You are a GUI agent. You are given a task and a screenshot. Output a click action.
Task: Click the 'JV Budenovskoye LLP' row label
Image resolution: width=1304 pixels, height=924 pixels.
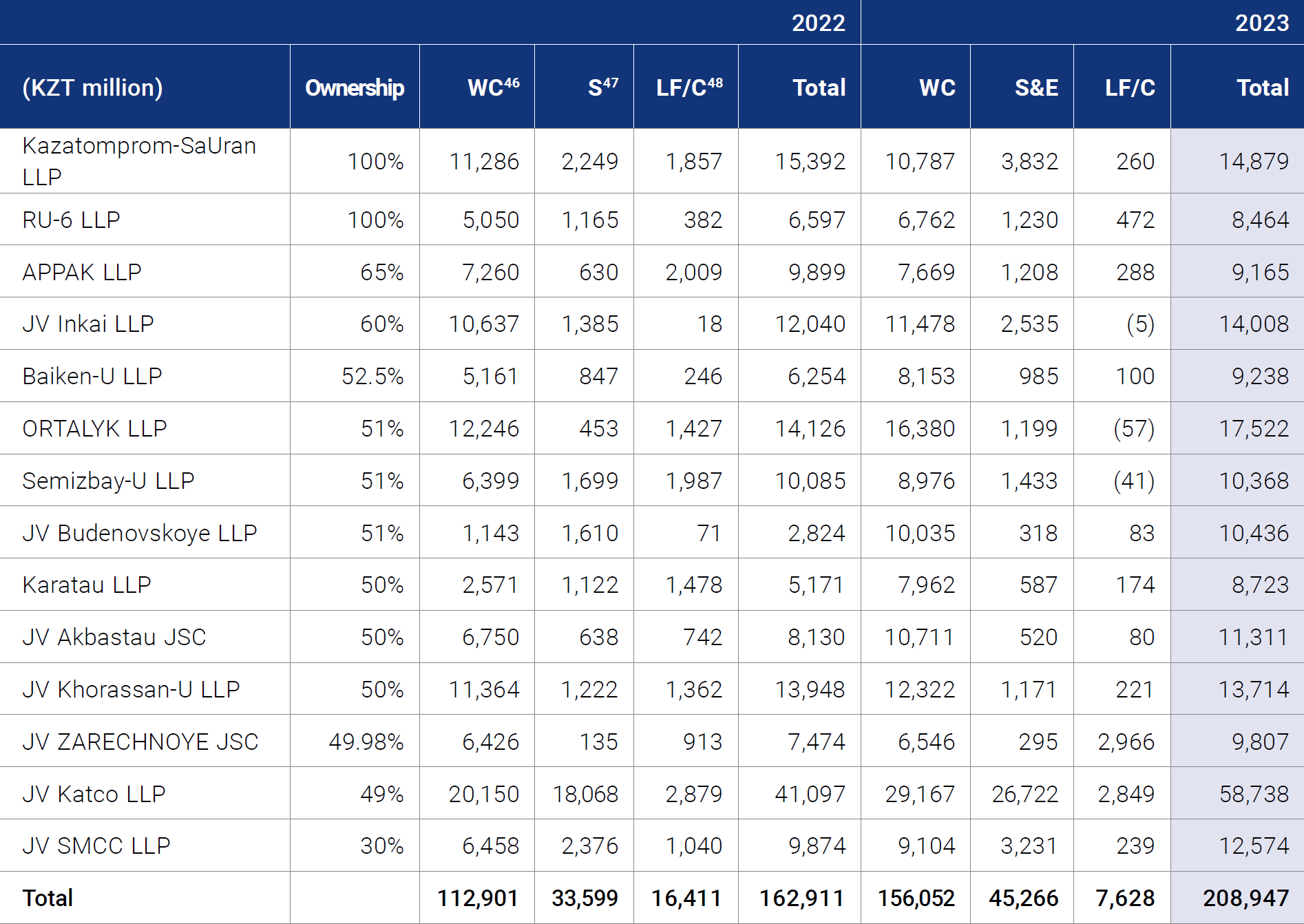(x=140, y=533)
